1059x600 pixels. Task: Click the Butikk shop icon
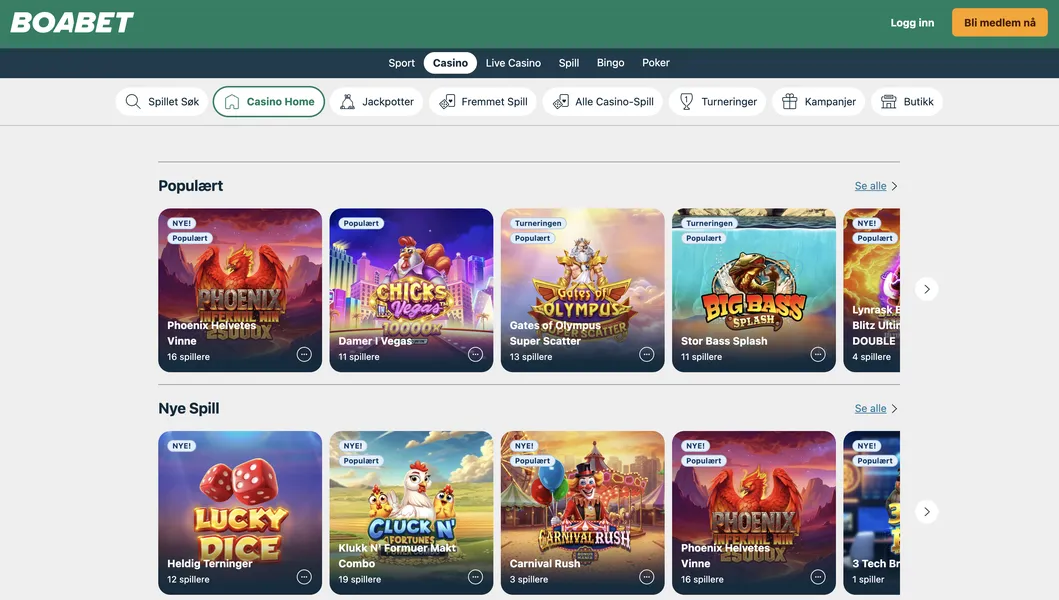(888, 102)
